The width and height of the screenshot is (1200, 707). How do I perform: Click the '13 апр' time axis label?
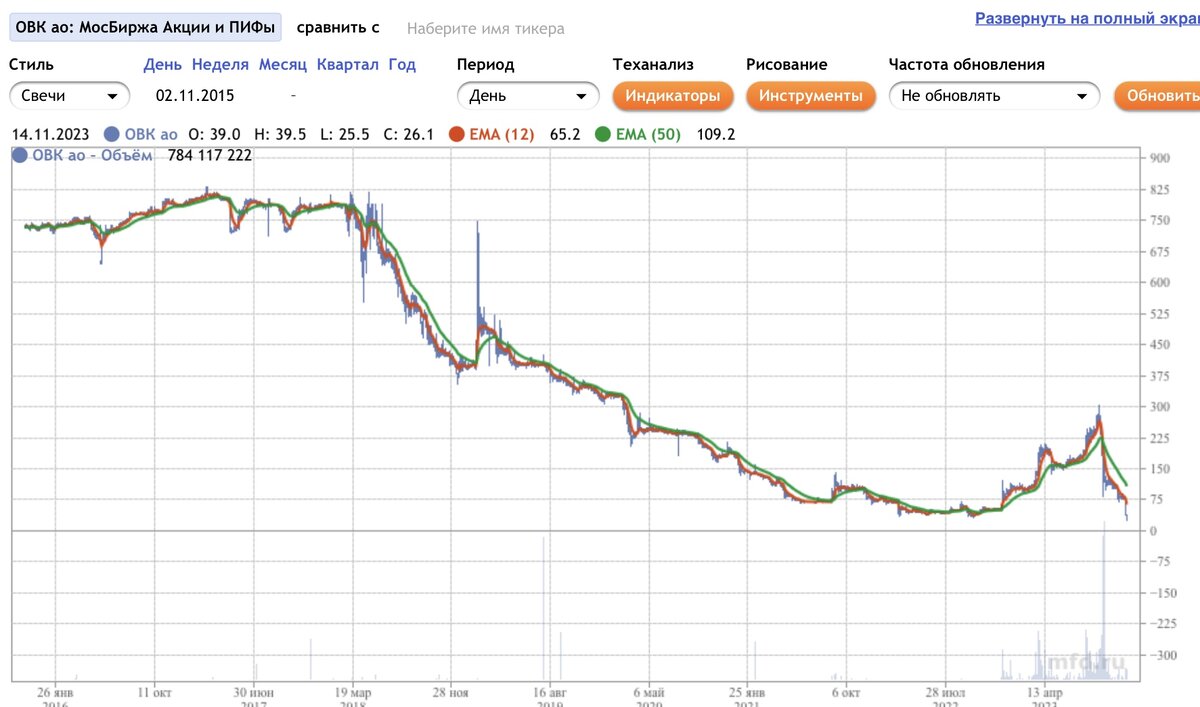click(1046, 691)
